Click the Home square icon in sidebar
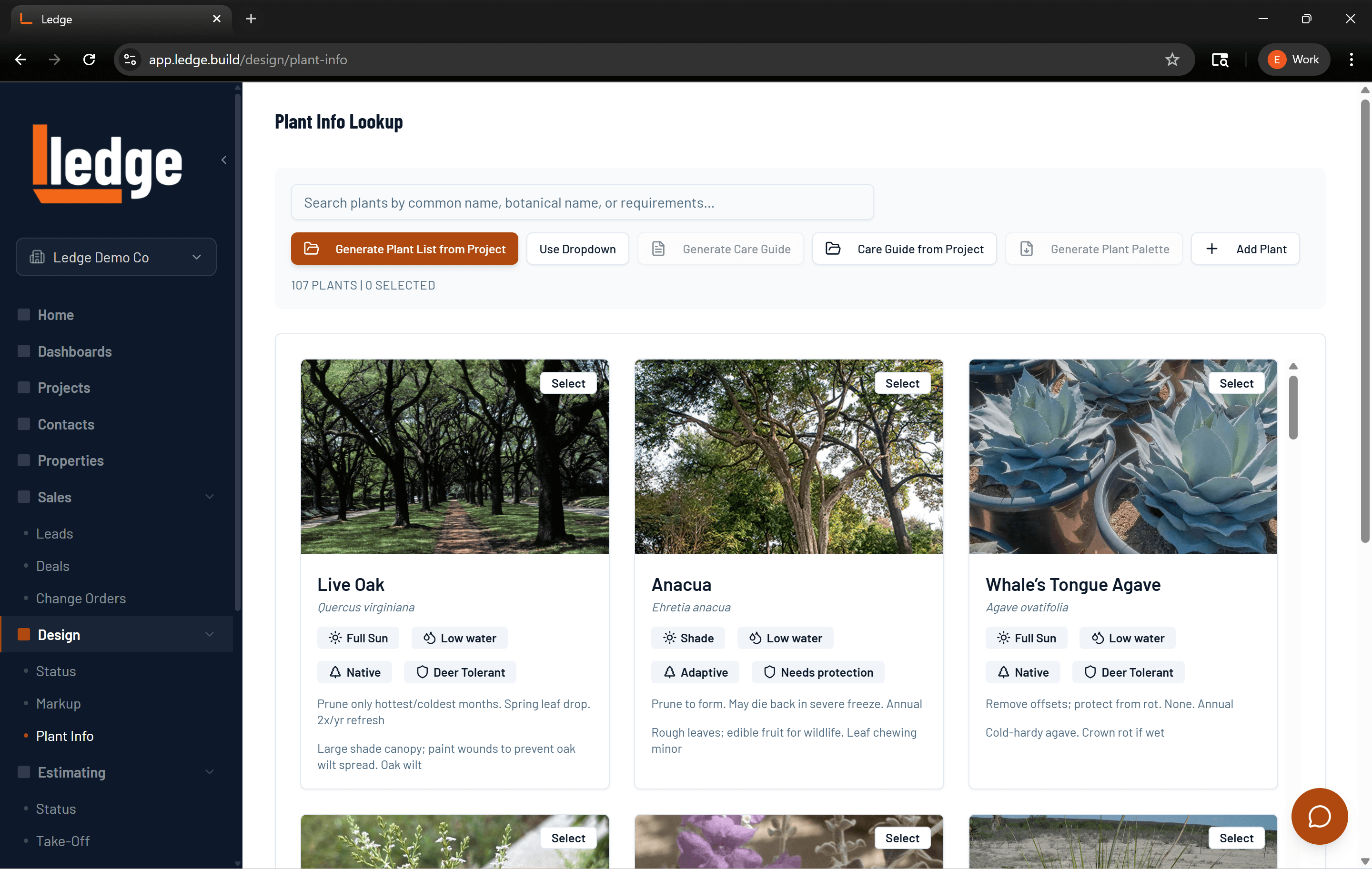Image resolution: width=1372 pixels, height=869 pixels. pos(24,314)
